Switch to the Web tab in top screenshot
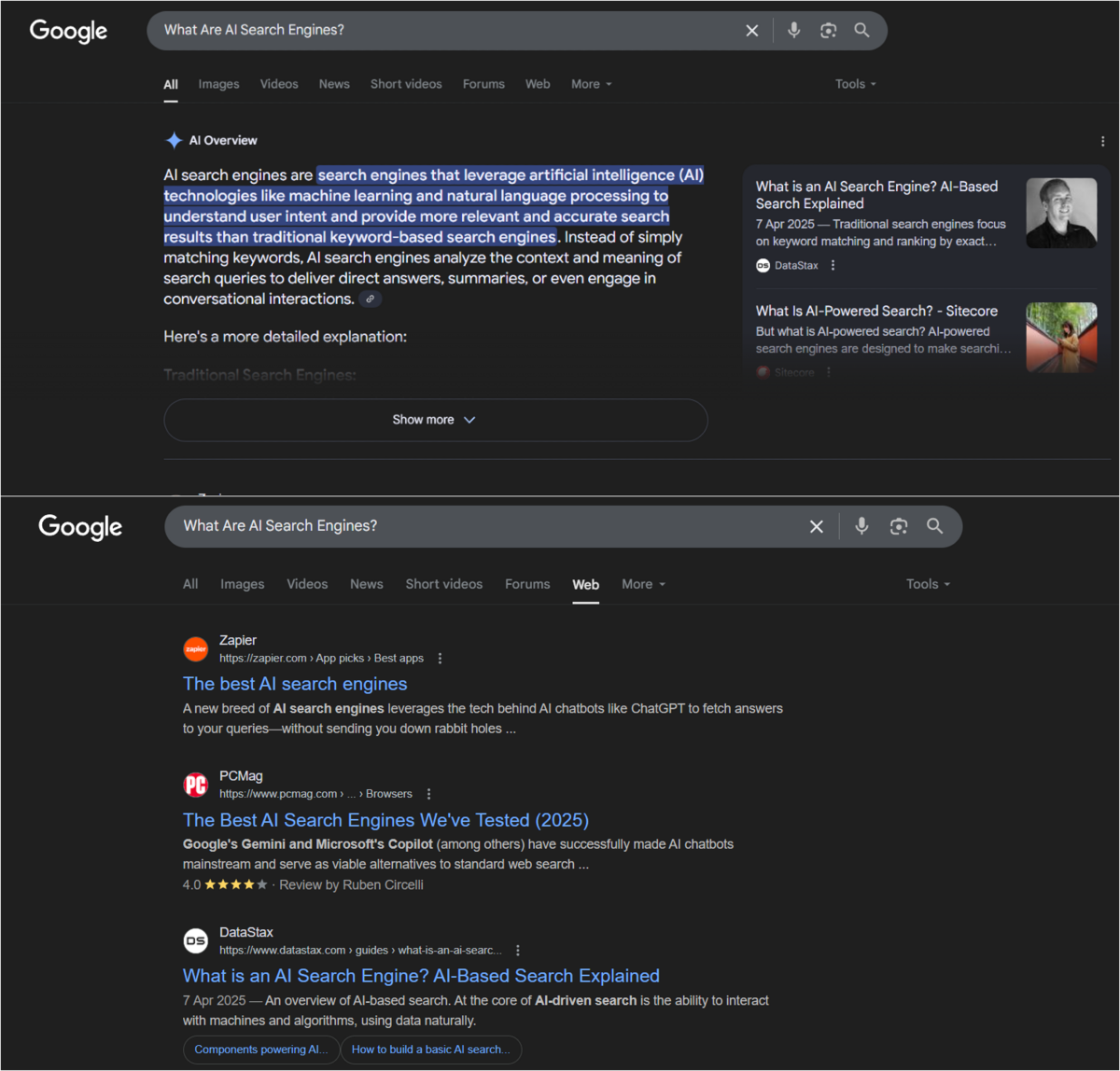Screen dimensions: 1120x1071 point(538,84)
